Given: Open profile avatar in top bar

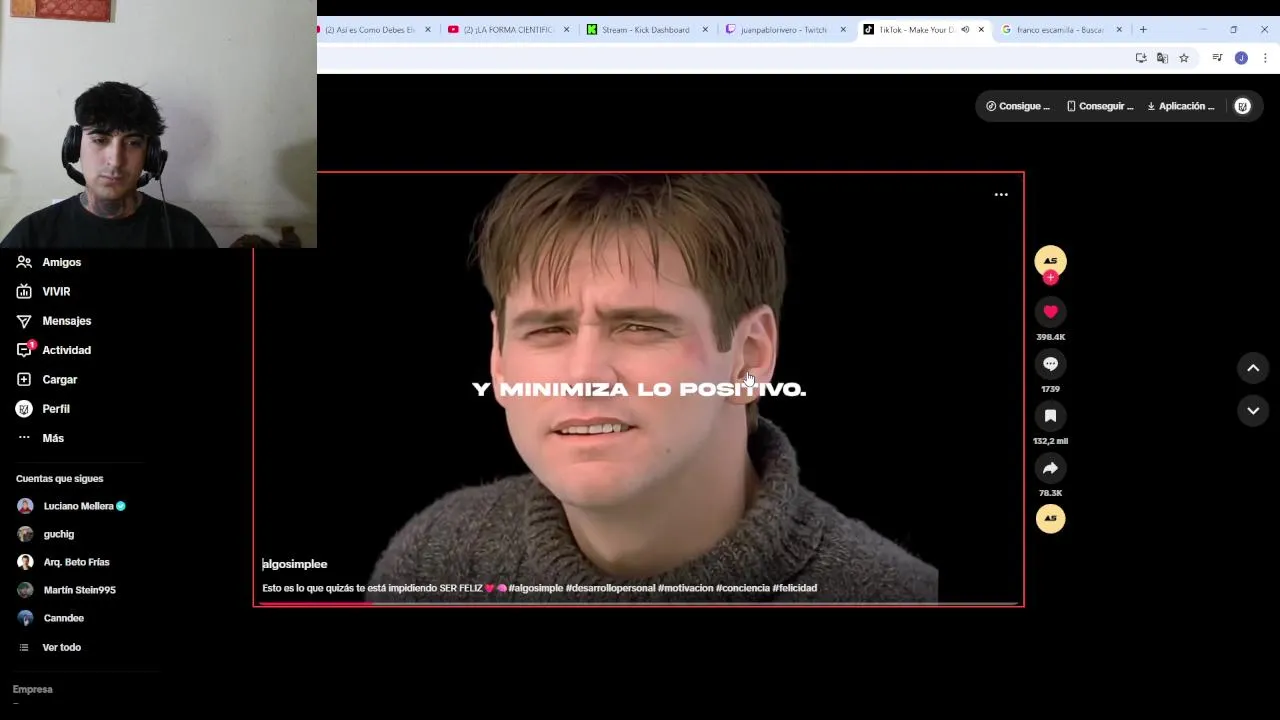Looking at the screenshot, I should [1242, 106].
